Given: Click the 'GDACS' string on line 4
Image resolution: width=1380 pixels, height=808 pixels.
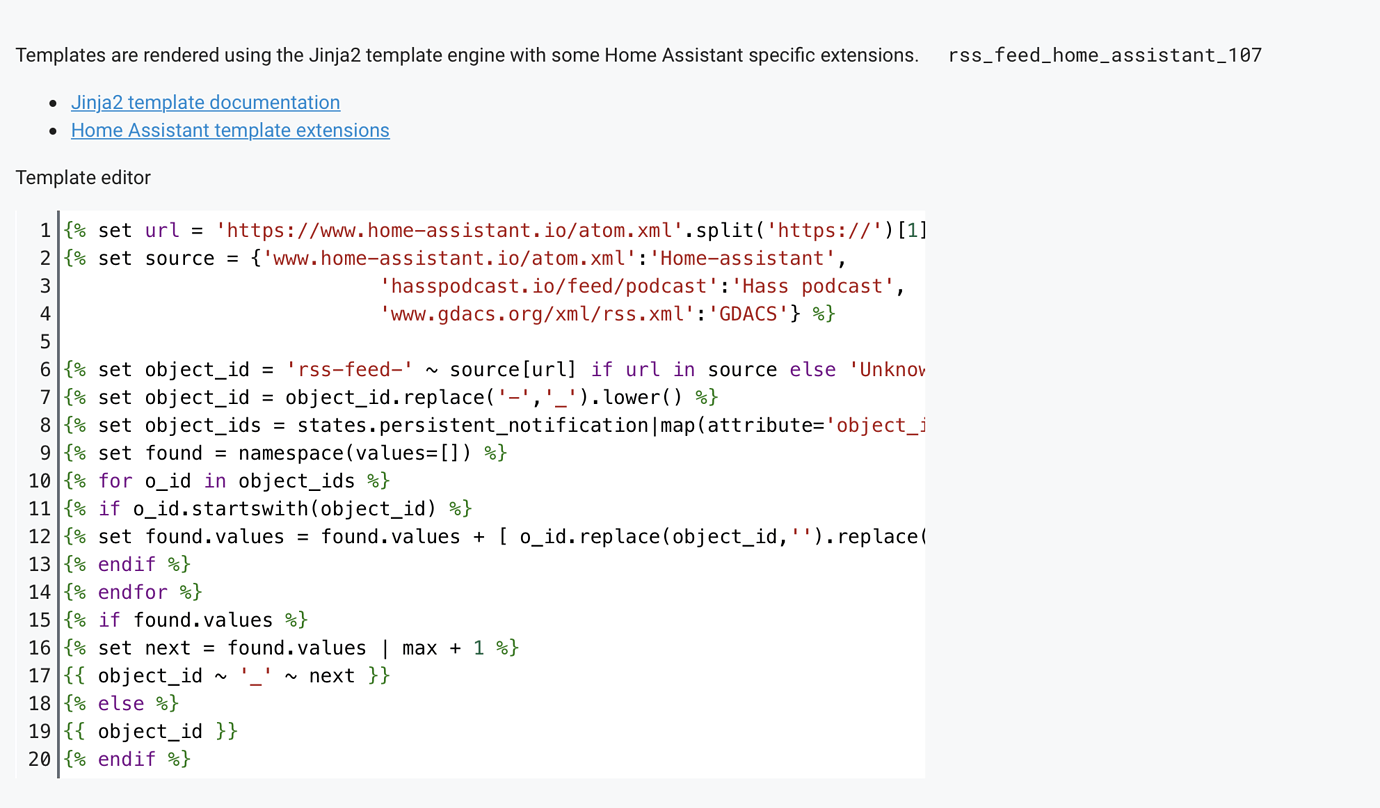Looking at the screenshot, I should [x=746, y=314].
